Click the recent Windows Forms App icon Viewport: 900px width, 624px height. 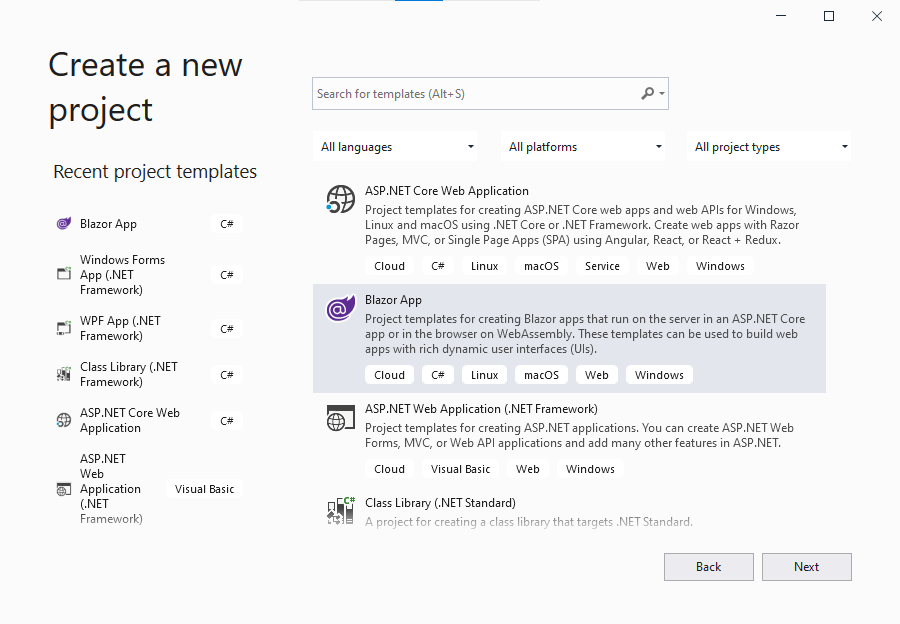pyautogui.click(x=64, y=274)
